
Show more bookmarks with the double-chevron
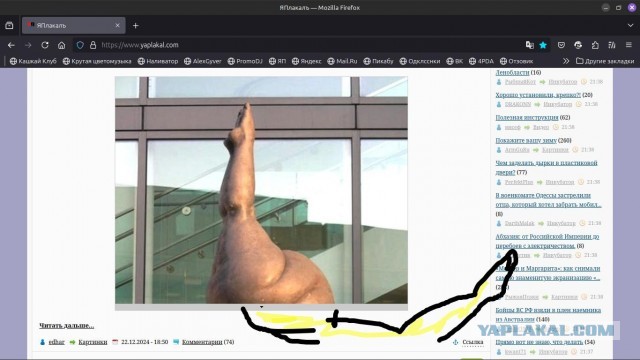[566, 61]
